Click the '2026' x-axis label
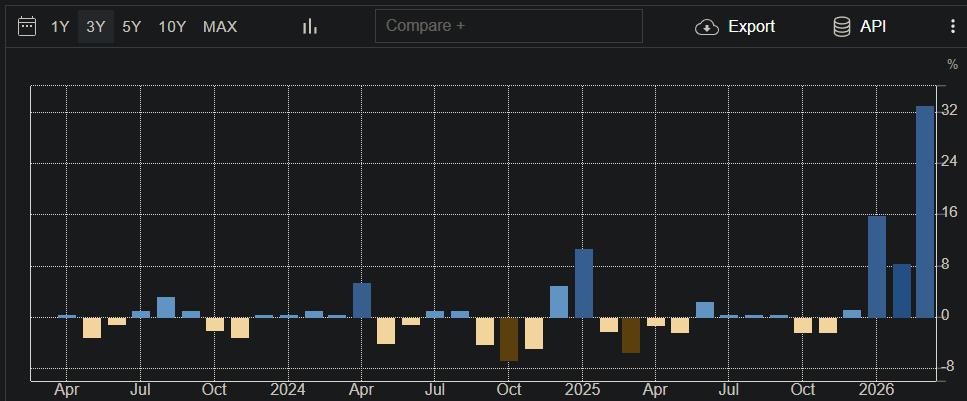The image size is (967, 401). coord(876,390)
